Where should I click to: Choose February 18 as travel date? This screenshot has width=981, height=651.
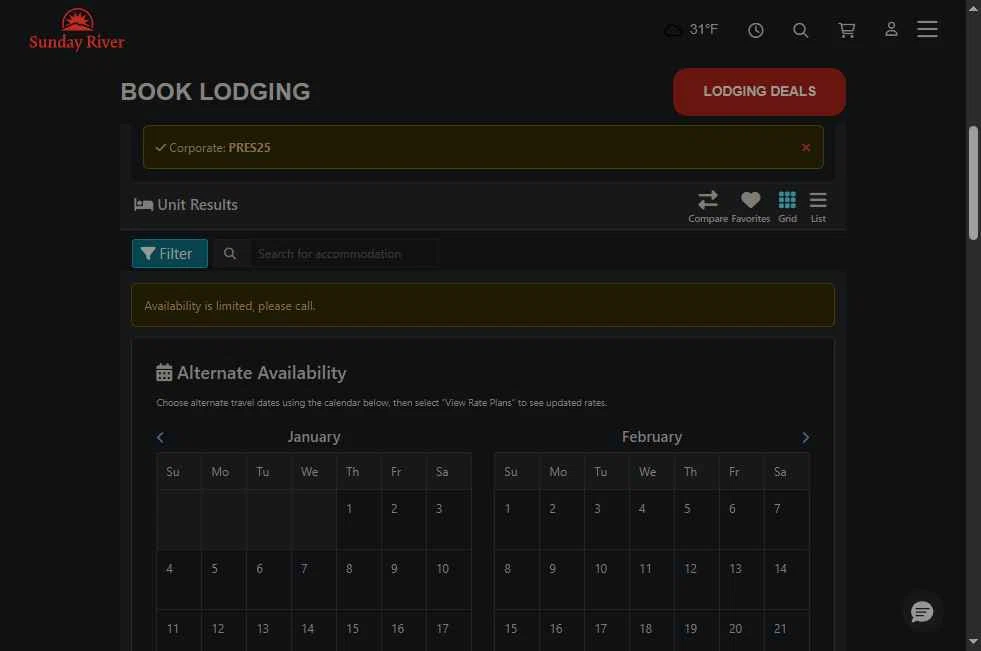coord(652,630)
